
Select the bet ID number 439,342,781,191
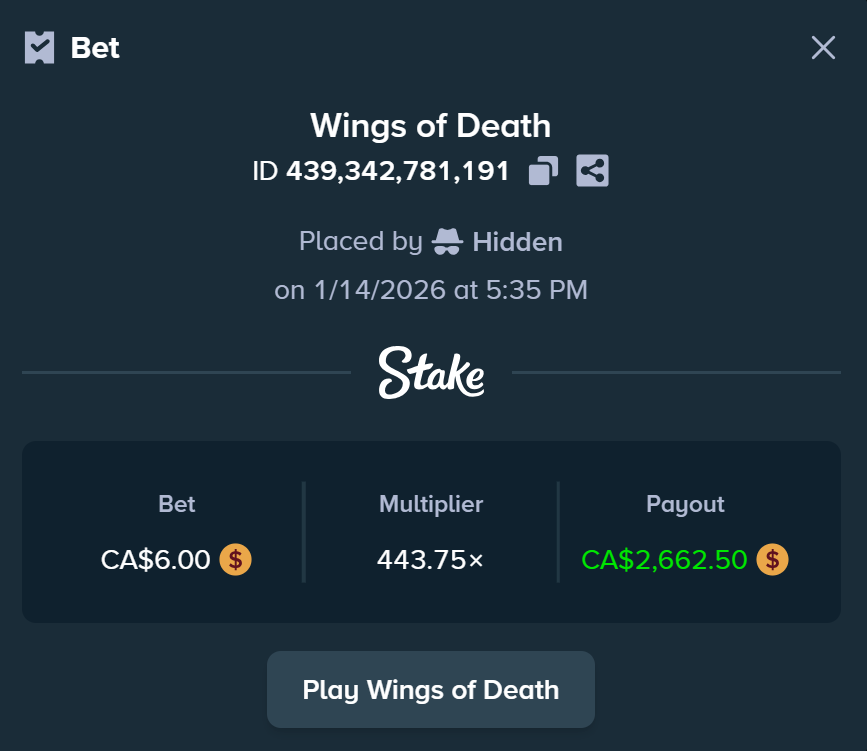point(398,171)
